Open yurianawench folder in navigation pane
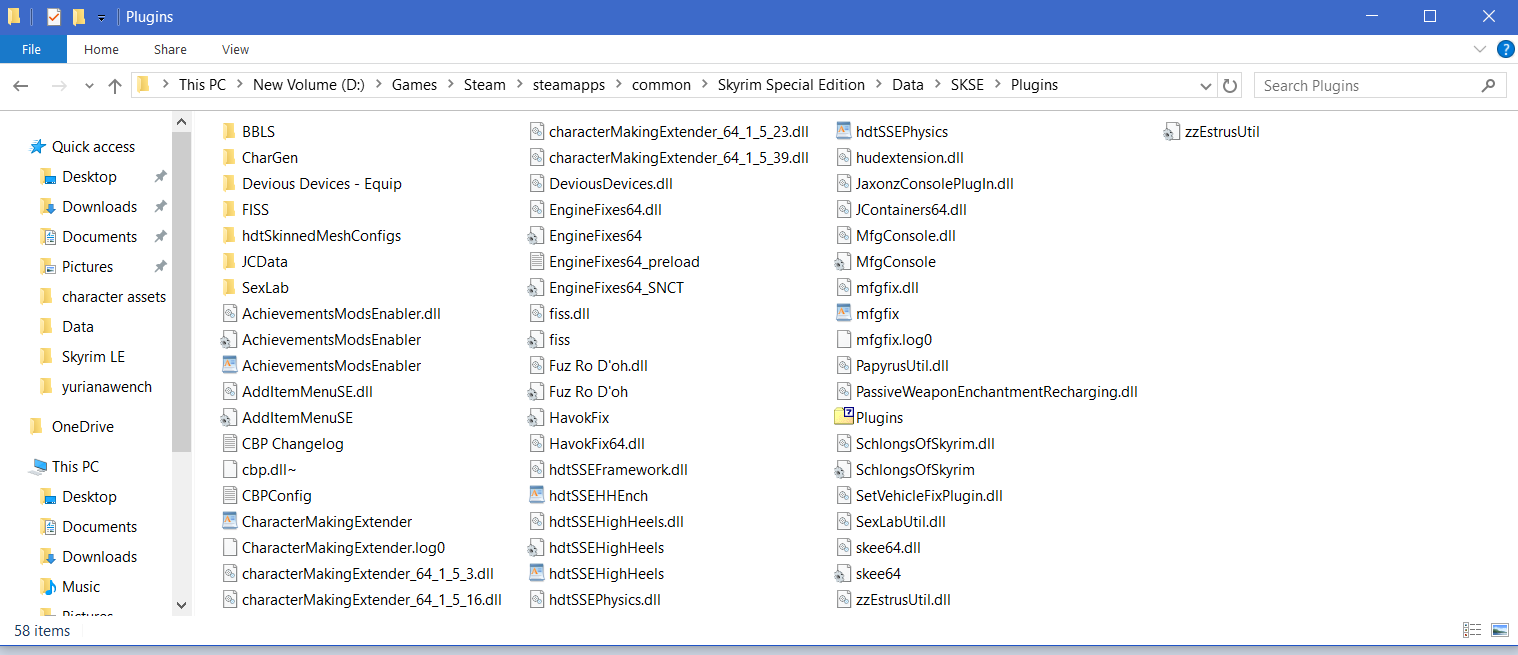This screenshot has height=655, width=1518. click(x=107, y=387)
